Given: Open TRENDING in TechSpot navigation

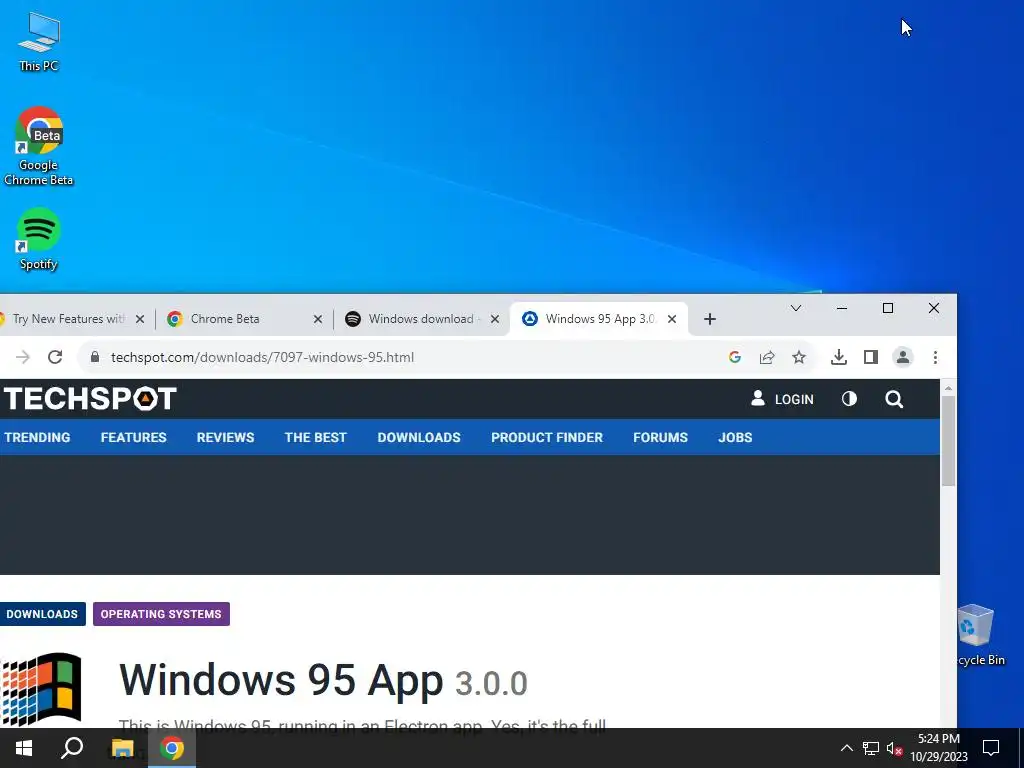Looking at the screenshot, I should coord(37,438).
